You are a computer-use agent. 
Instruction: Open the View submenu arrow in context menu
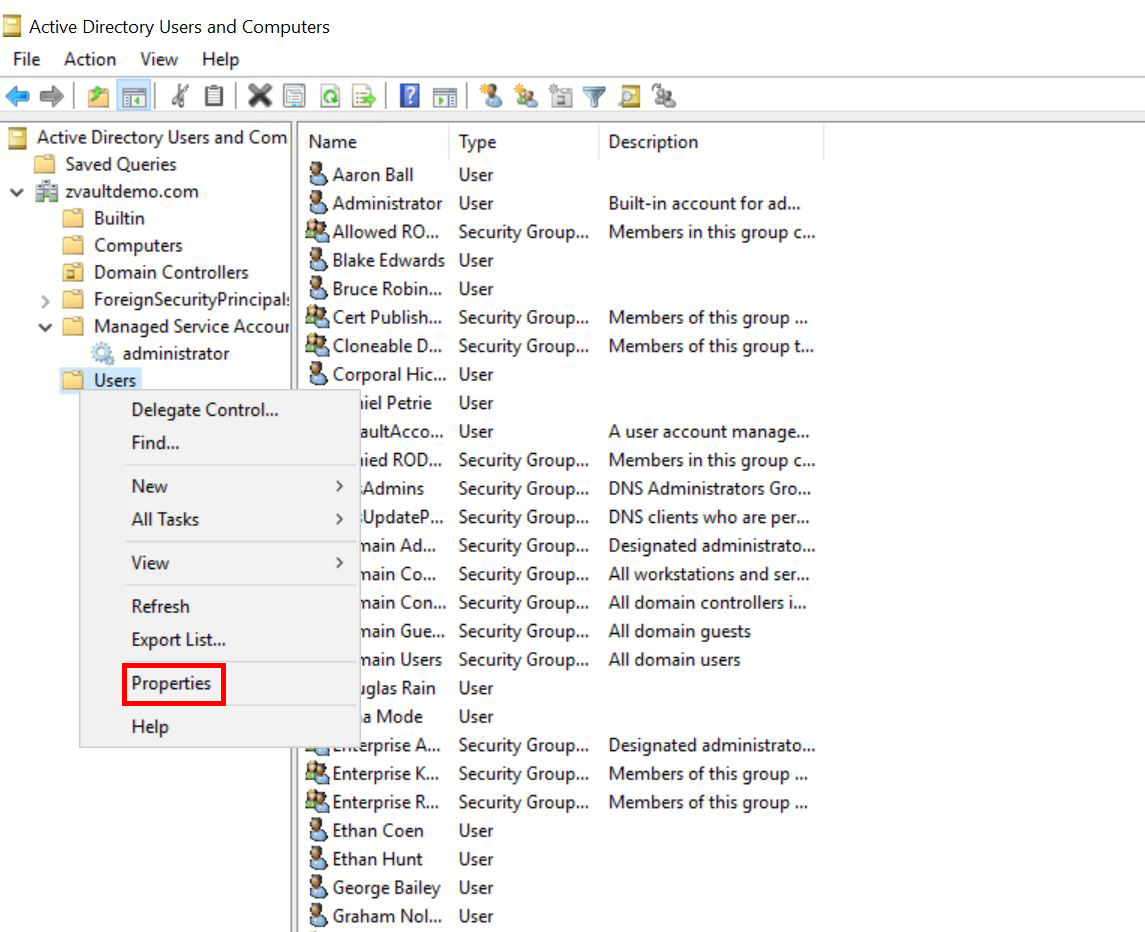[339, 562]
